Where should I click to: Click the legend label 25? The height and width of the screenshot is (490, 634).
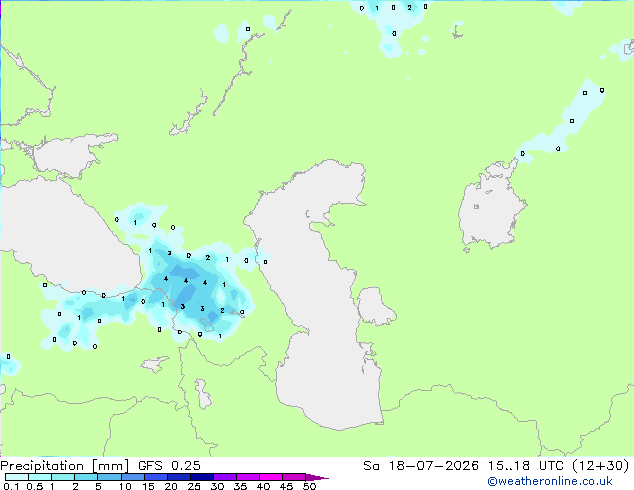click(194, 486)
